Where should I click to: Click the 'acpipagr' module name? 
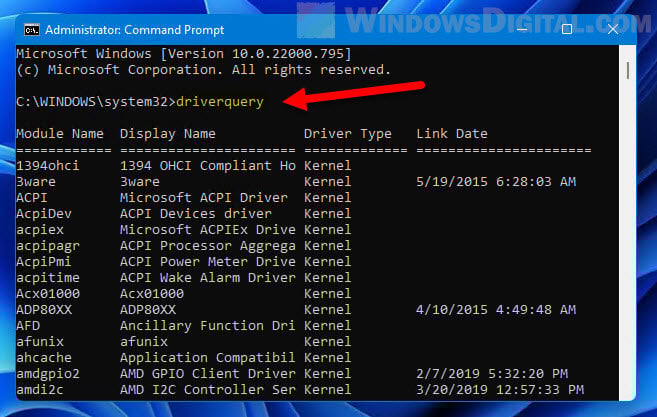click(x=48, y=246)
